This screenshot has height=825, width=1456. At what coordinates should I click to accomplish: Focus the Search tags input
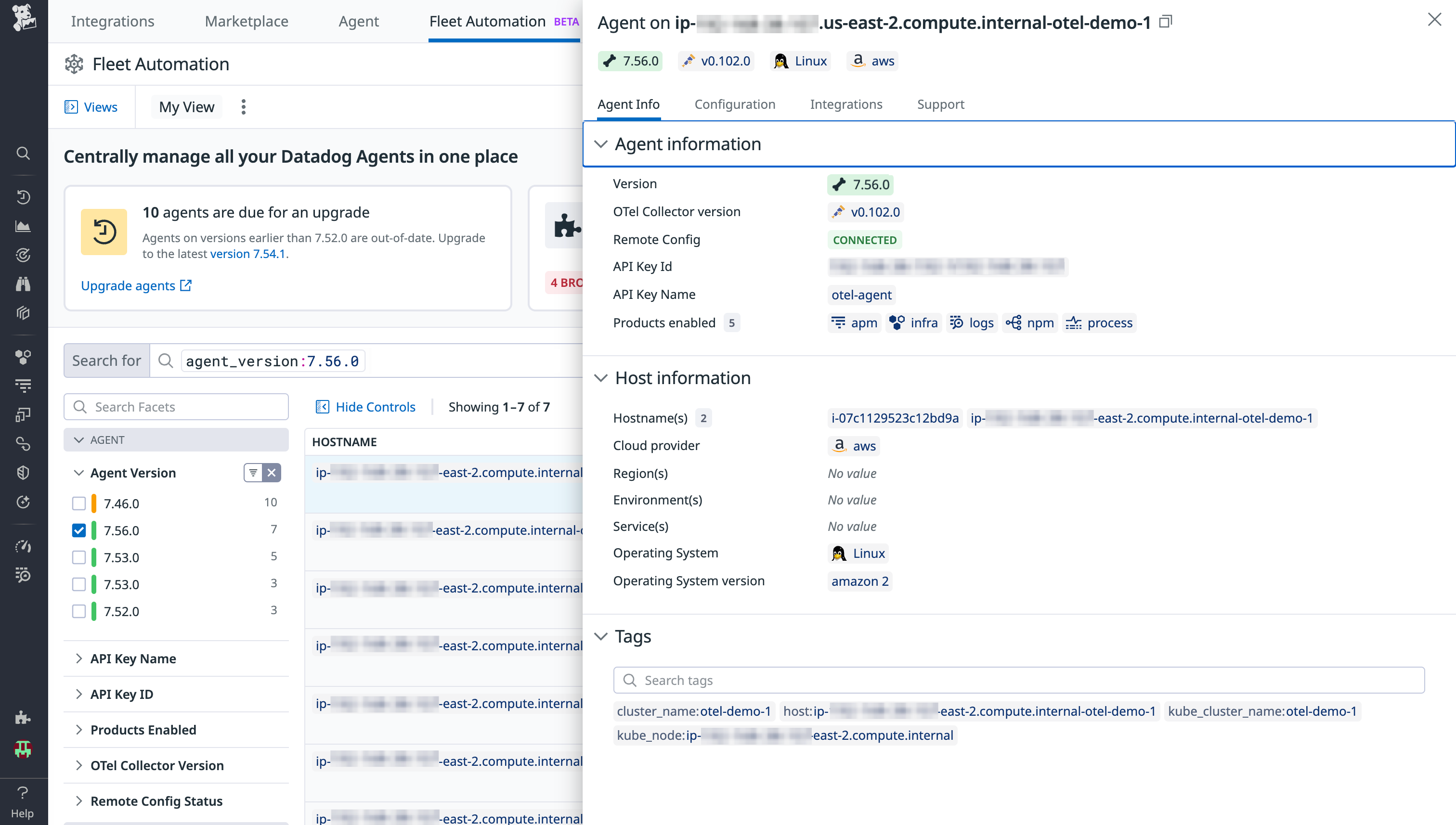1018,680
